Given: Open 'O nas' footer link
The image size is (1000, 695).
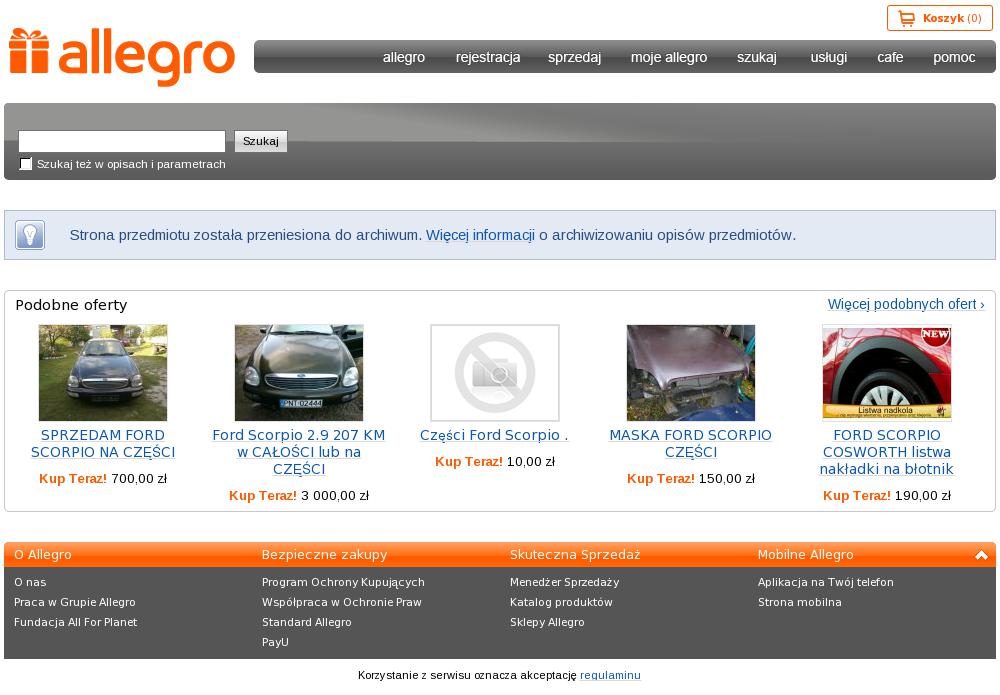Looking at the screenshot, I should [30, 582].
